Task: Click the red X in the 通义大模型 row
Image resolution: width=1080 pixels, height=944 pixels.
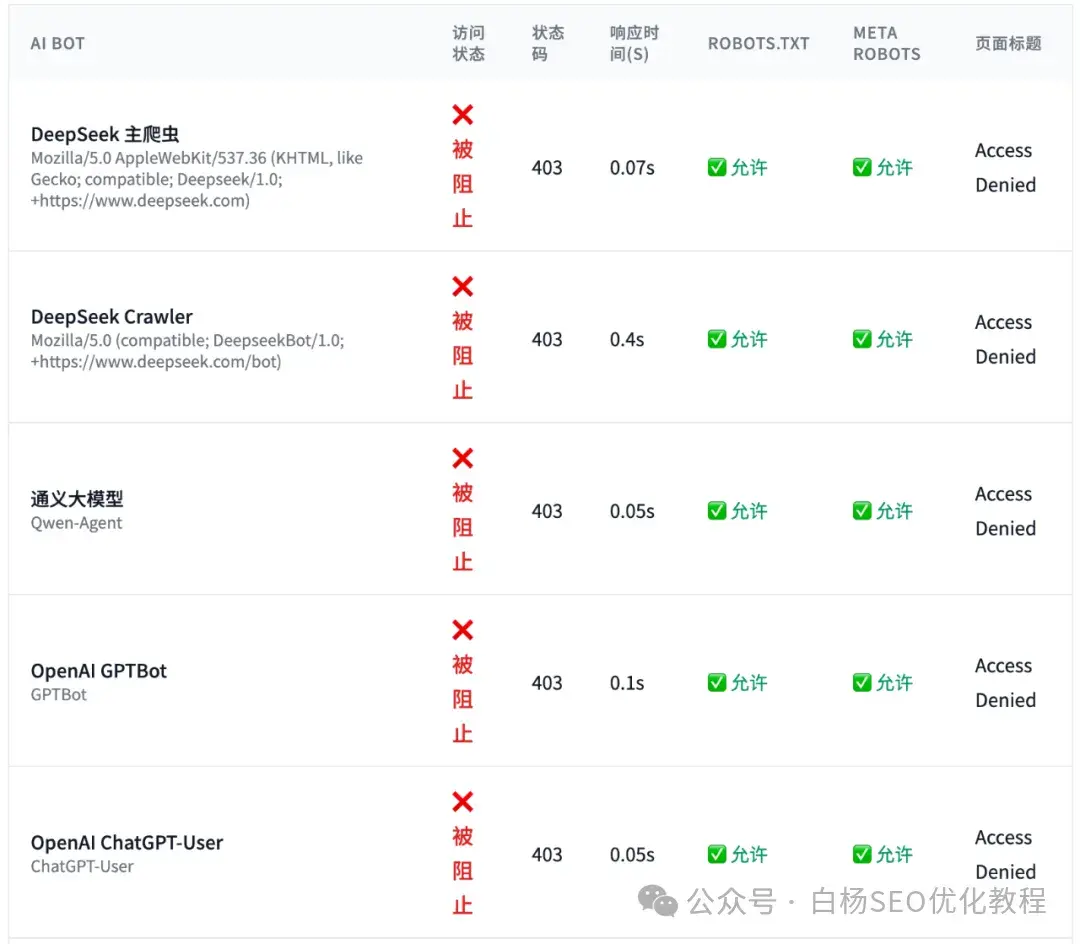Action: pyautogui.click(x=463, y=458)
